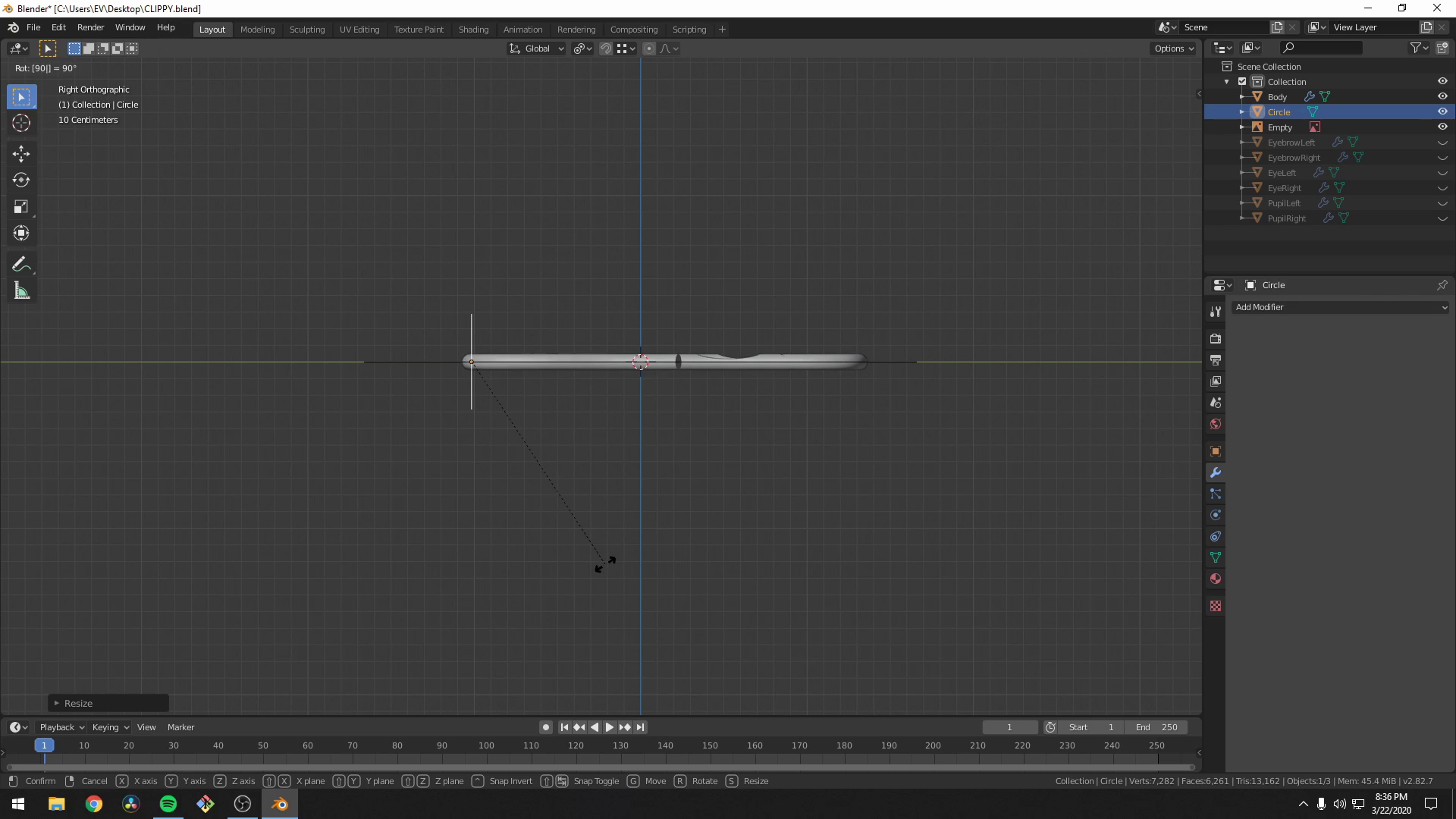1456x819 pixels.
Task: Open Spotify from the taskbar
Action: point(168,804)
